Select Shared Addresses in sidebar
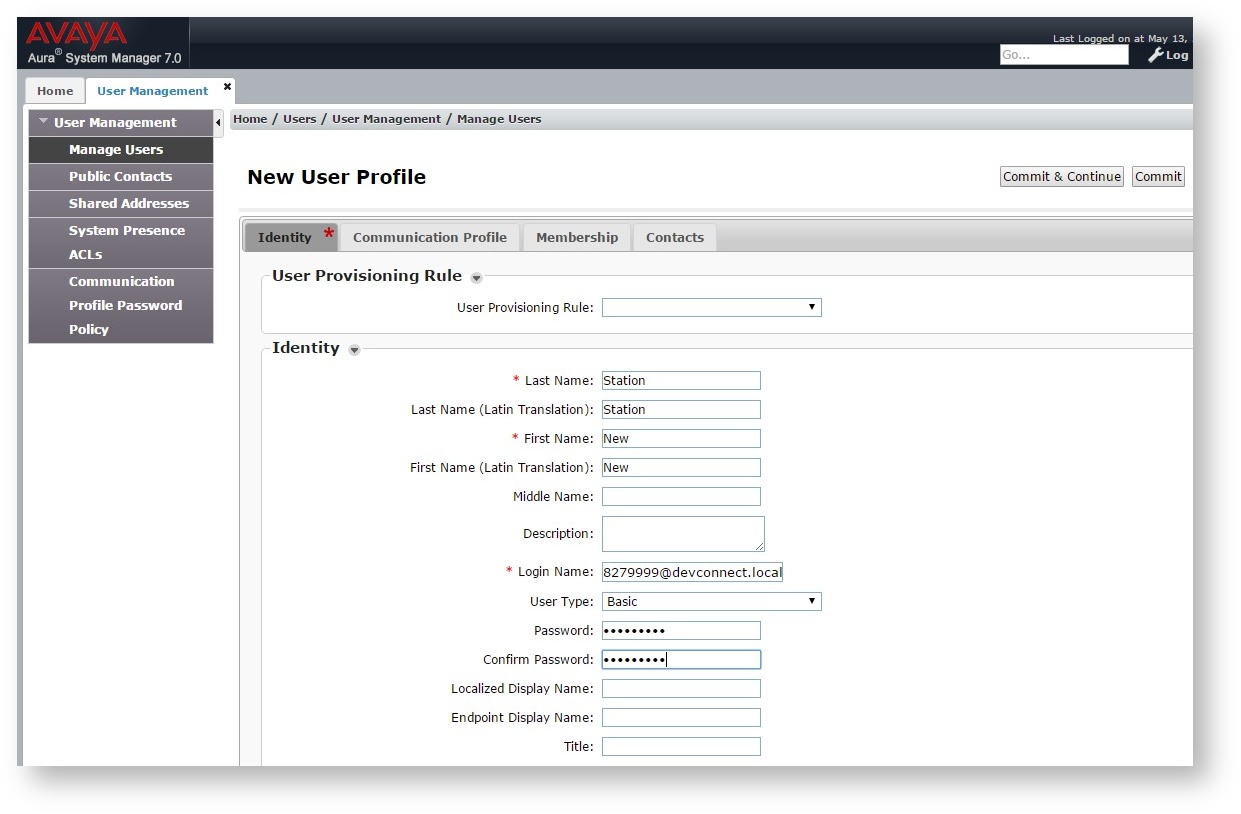 pyautogui.click(x=128, y=204)
